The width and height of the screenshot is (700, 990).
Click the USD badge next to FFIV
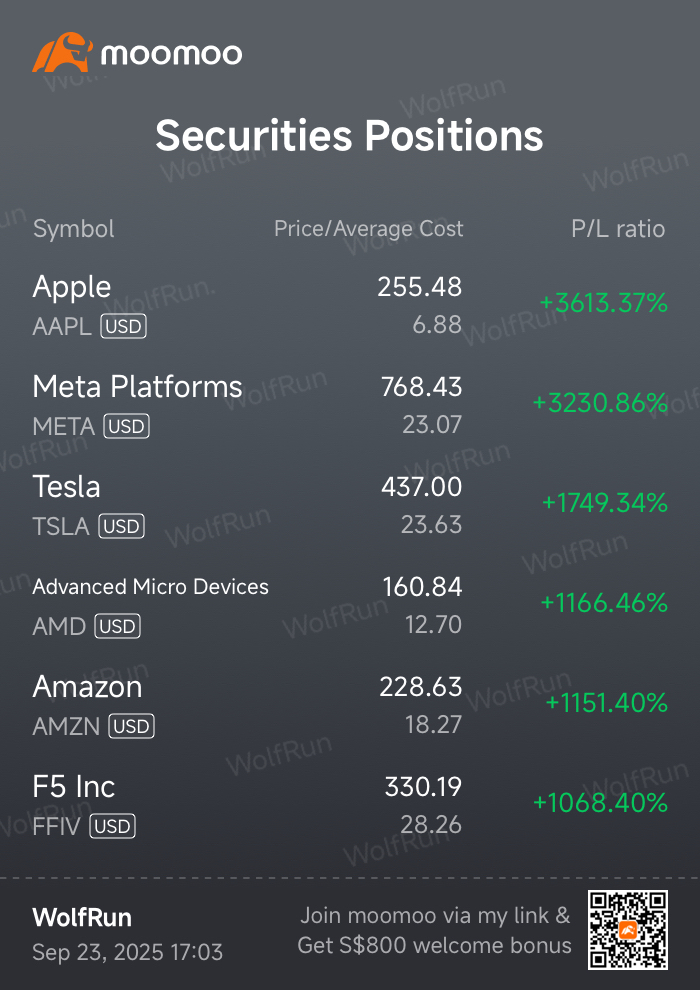click(x=112, y=826)
